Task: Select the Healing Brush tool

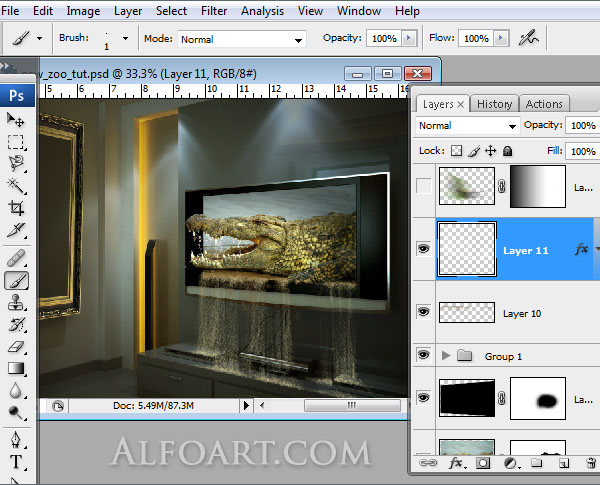Action: coord(16,258)
